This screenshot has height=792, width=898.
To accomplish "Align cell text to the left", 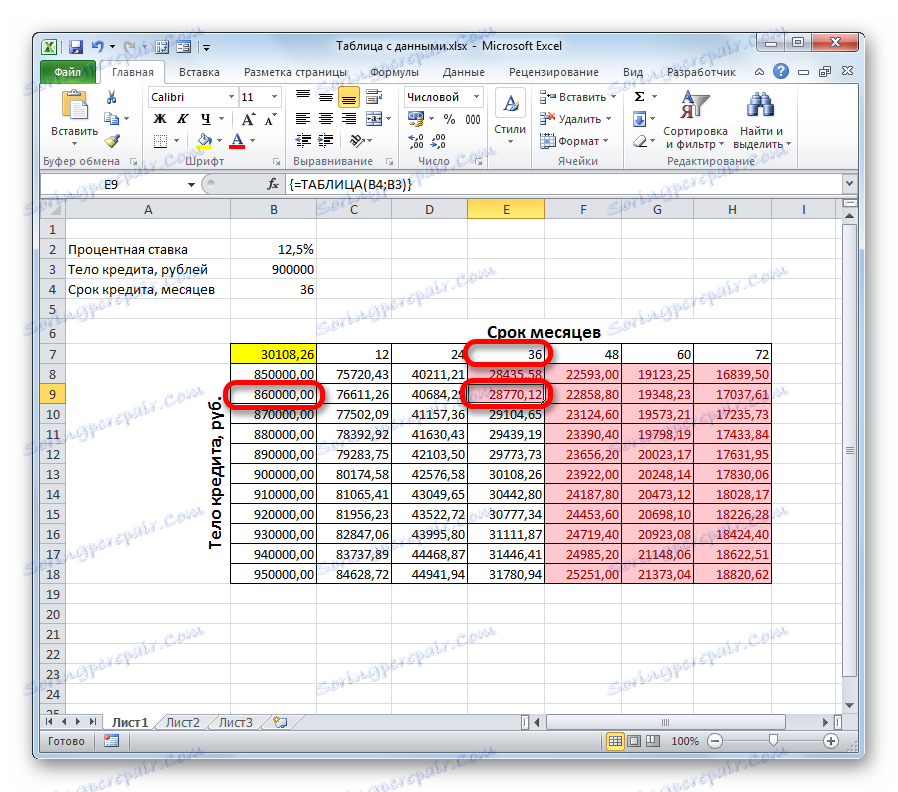I will [x=303, y=119].
